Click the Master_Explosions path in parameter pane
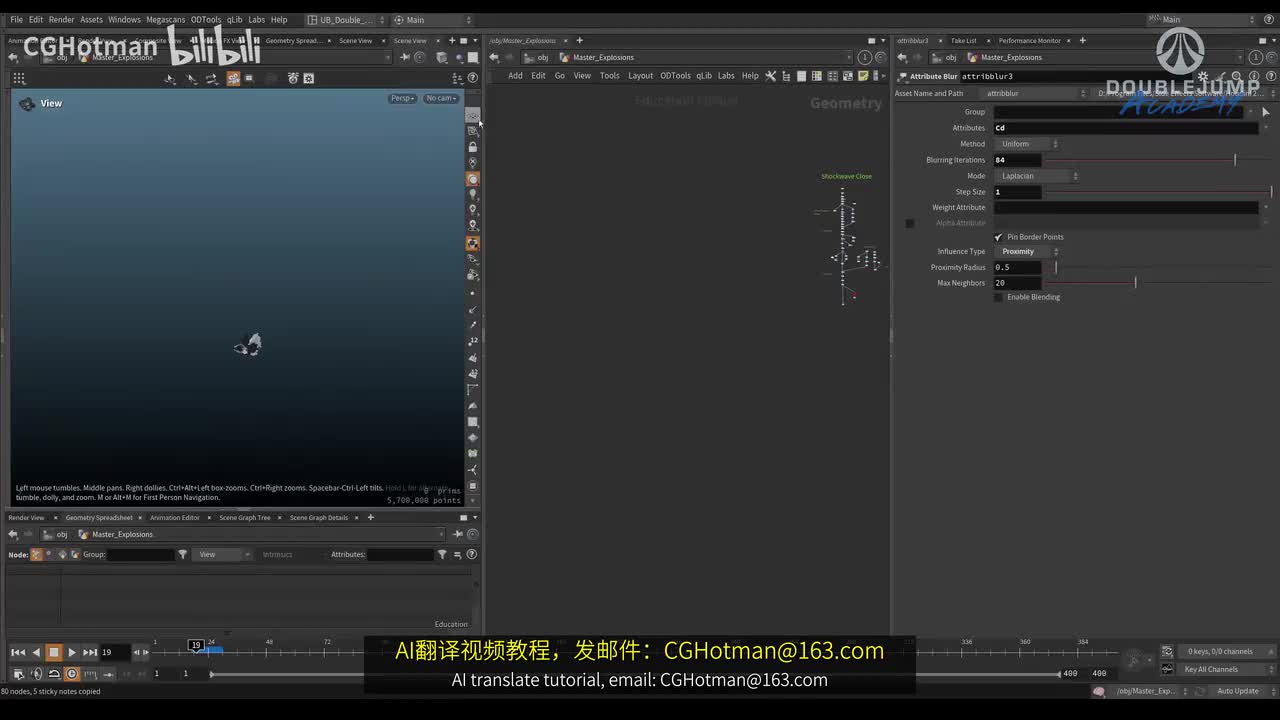1280x720 pixels. pyautogui.click(x=1011, y=57)
